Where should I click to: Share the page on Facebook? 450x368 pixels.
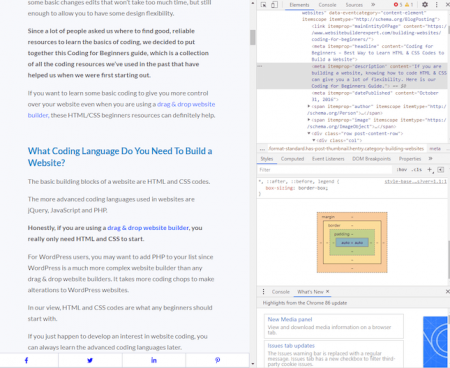[26, 360]
